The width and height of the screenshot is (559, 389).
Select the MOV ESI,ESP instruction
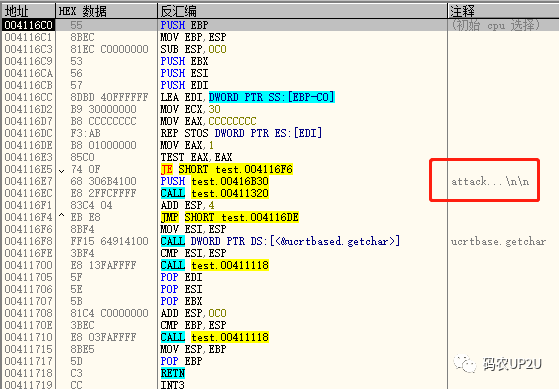[193, 229]
